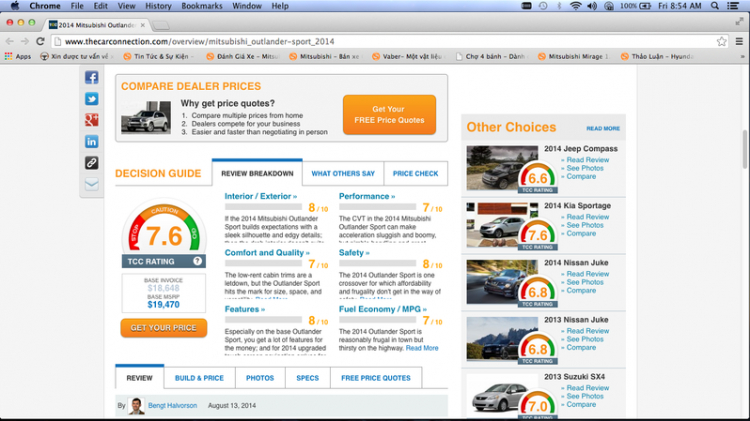
Task: Click the TCC Rating help question mark
Action: coord(197,261)
